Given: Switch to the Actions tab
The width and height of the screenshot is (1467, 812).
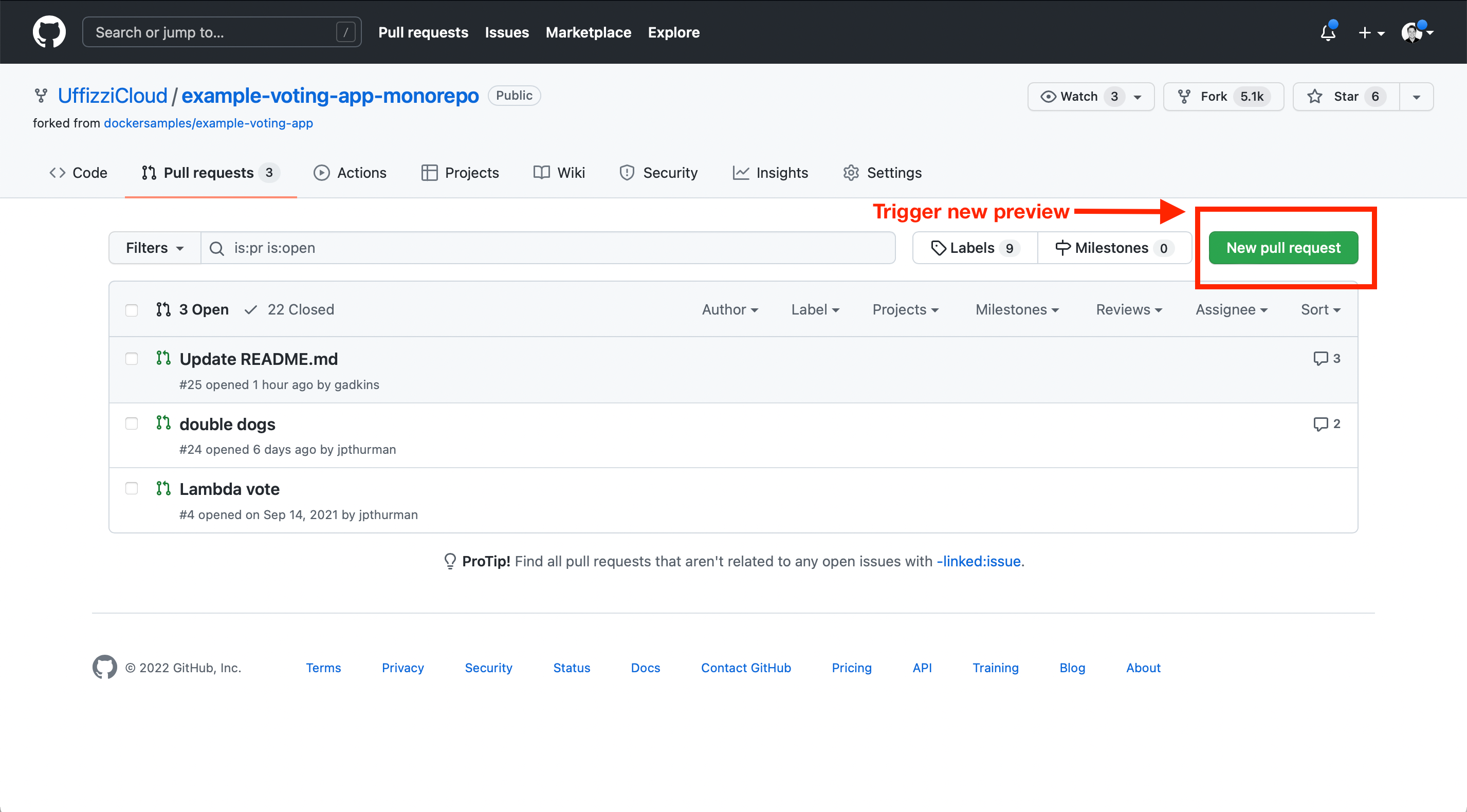Looking at the screenshot, I should [350, 173].
